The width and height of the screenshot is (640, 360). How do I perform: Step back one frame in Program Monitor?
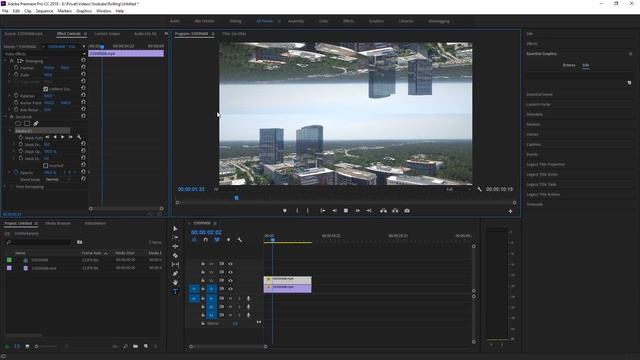(334, 211)
